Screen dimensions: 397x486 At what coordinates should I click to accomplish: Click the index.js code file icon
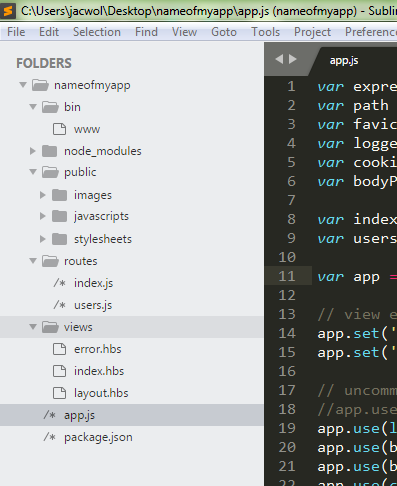(60, 283)
